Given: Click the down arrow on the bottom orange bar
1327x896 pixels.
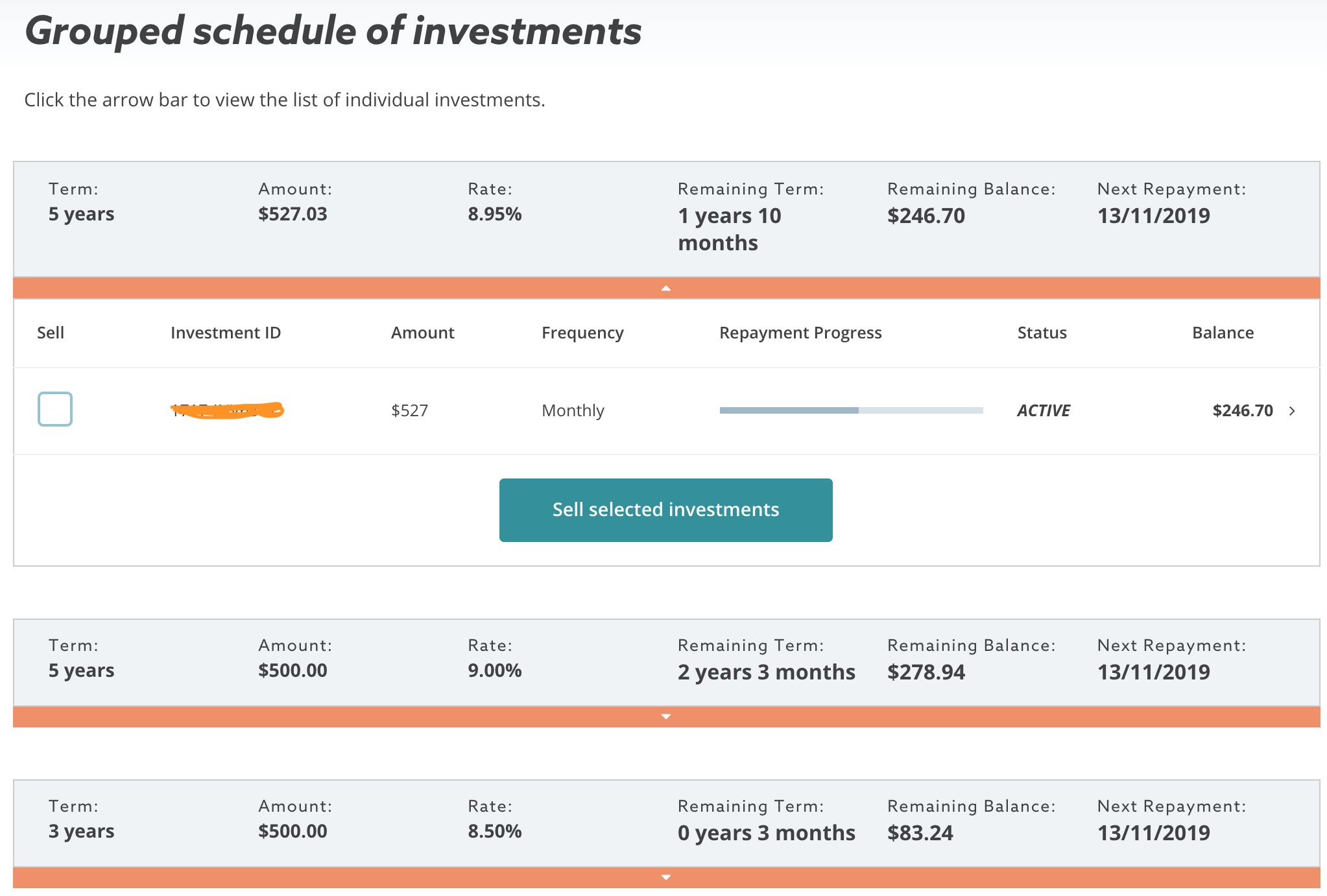Looking at the screenshot, I should click(x=665, y=877).
